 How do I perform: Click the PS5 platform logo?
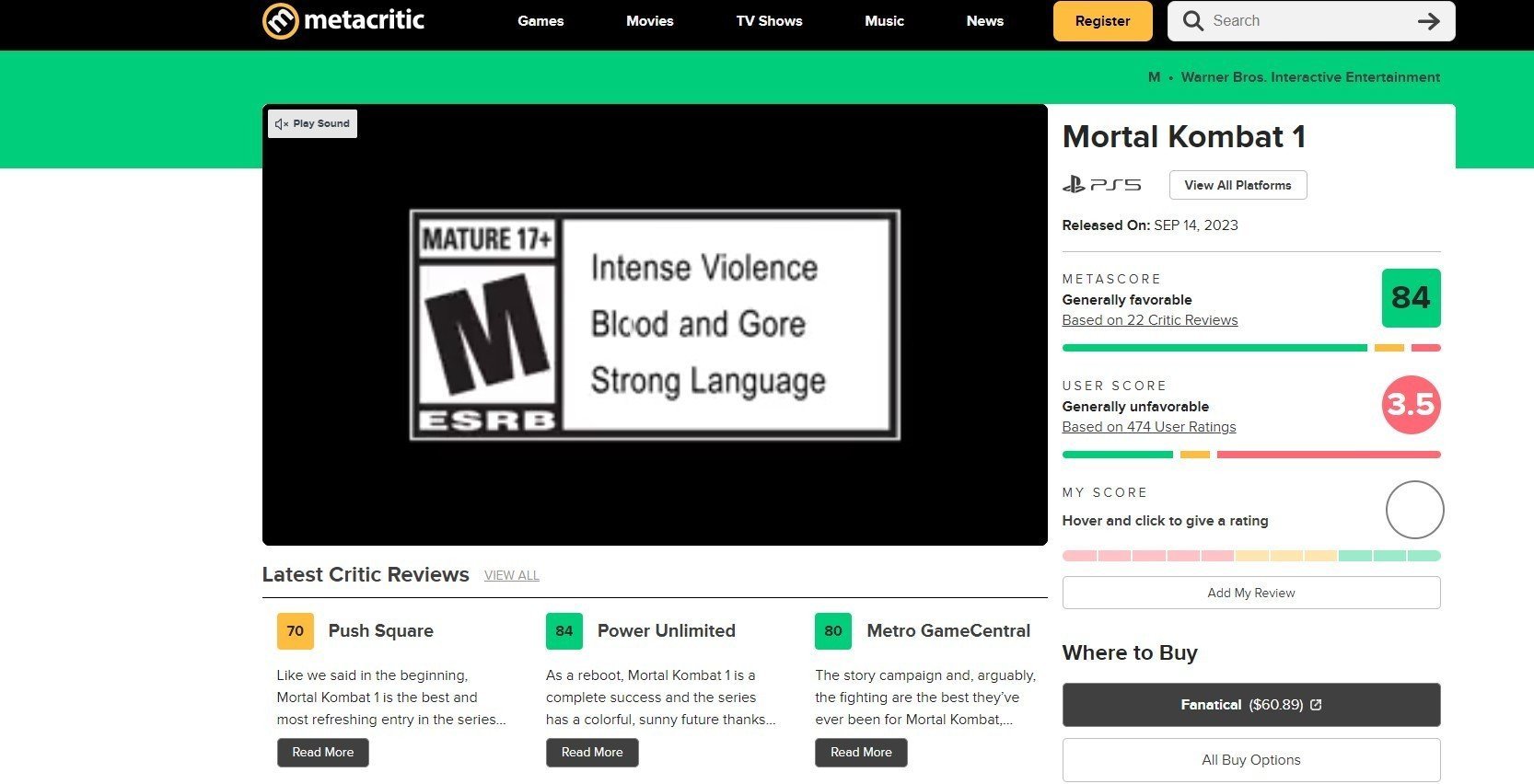pos(1101,185)
